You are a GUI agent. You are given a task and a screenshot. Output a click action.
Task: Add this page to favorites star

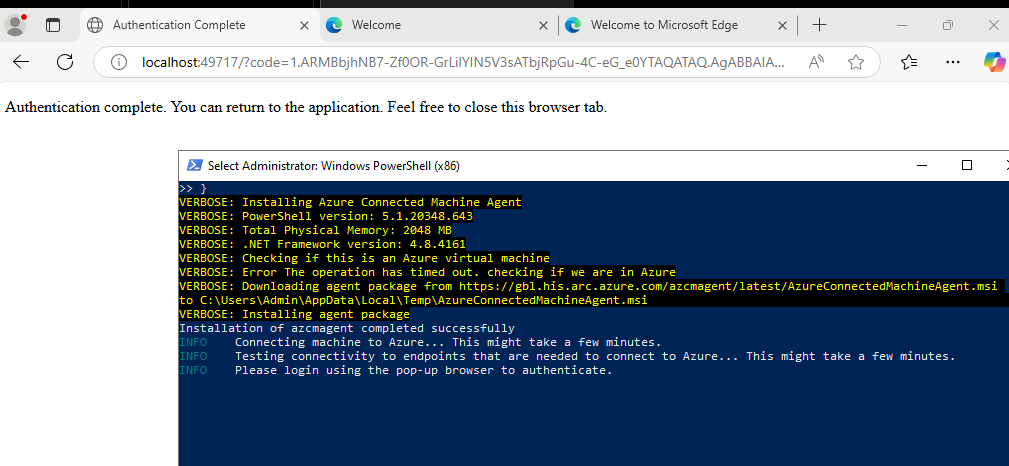[855, 62]
